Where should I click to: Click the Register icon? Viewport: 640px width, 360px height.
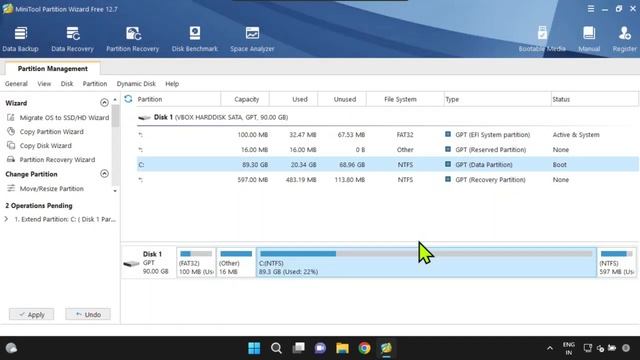pos(624,39)
